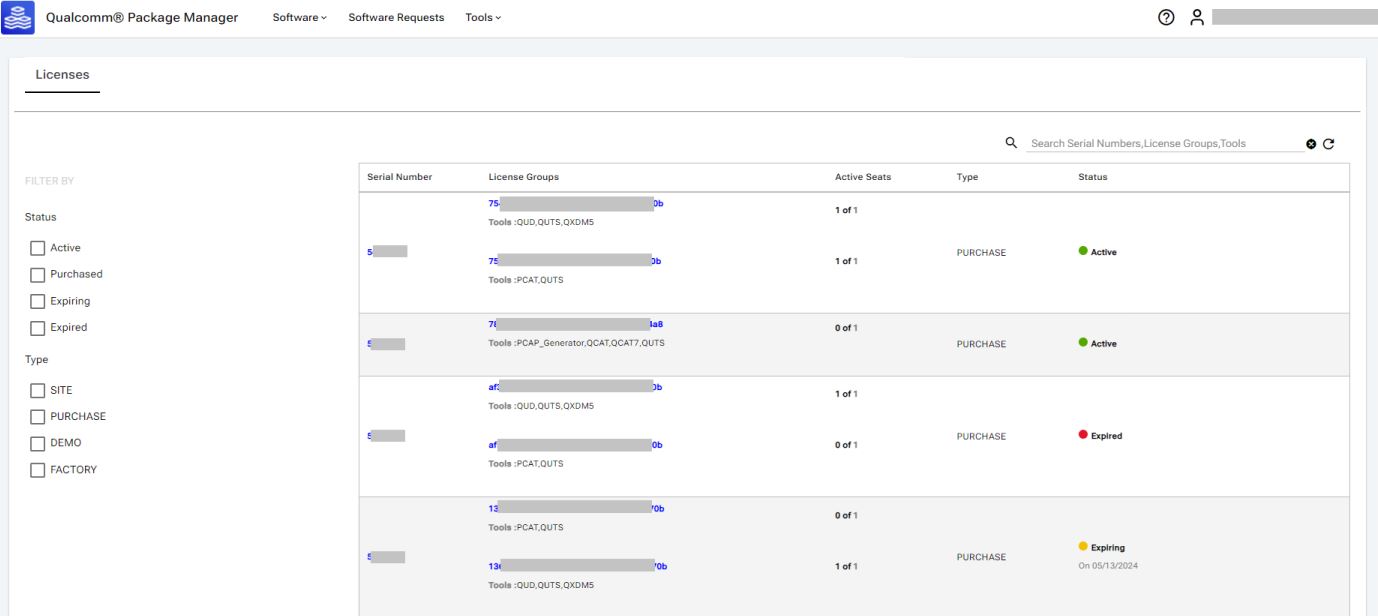This screenshot has width=1378, height=616.
Task: Clear the search with the X icon
Action: click(x=1311, y=144)
